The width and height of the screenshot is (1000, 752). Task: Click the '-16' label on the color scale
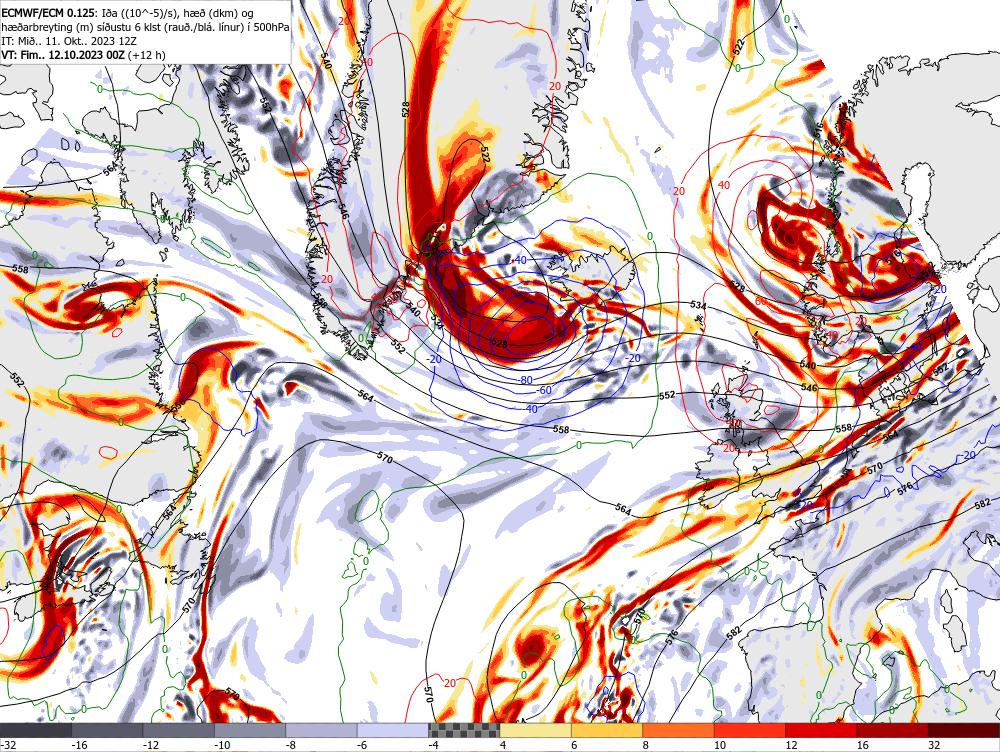79,745
